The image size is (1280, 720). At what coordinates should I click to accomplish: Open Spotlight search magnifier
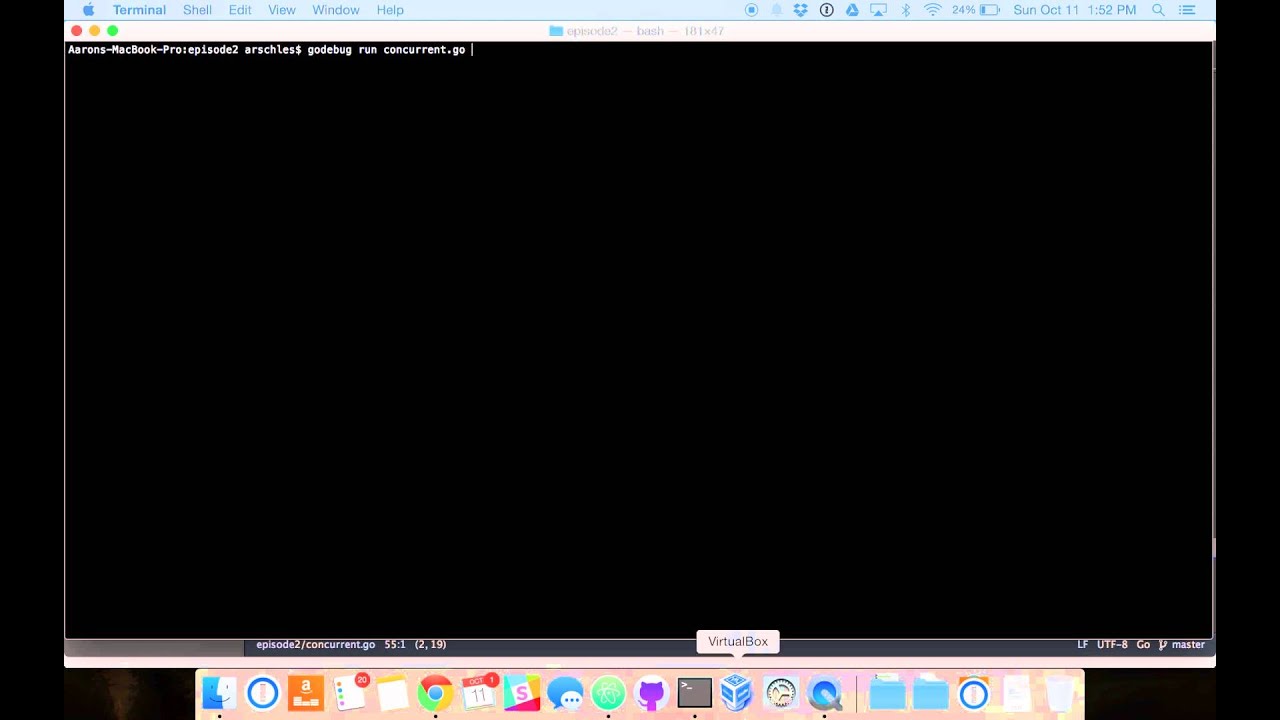click(x=1158, y=10)
